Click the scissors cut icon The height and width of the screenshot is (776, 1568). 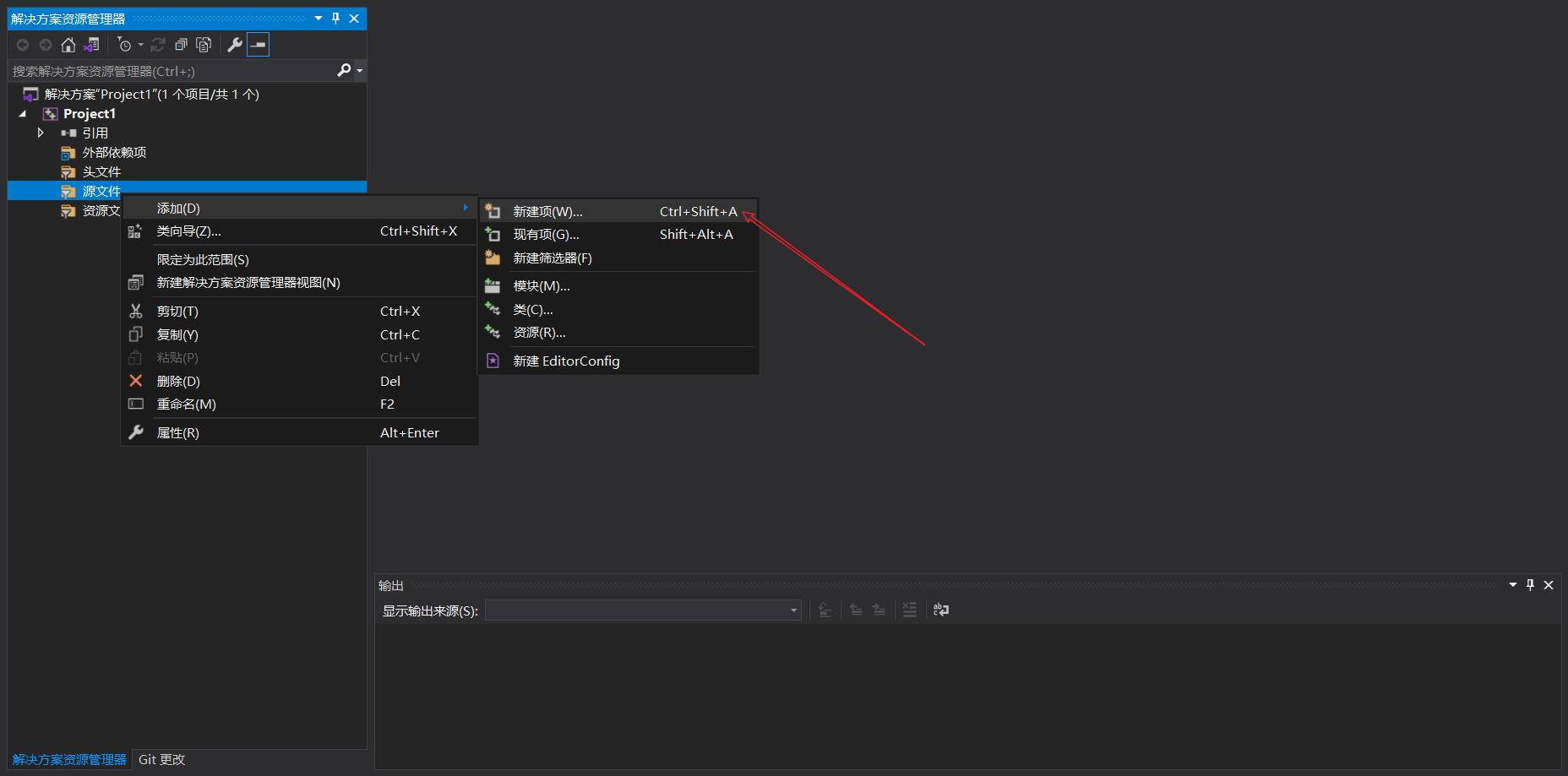pyautogui.click(x=135, y=311)
